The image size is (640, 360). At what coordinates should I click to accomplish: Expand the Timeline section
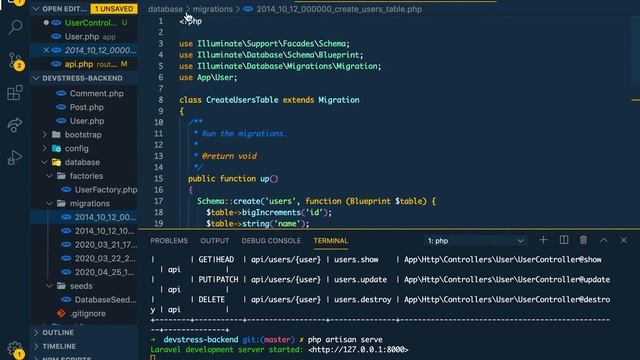(36, 347)
